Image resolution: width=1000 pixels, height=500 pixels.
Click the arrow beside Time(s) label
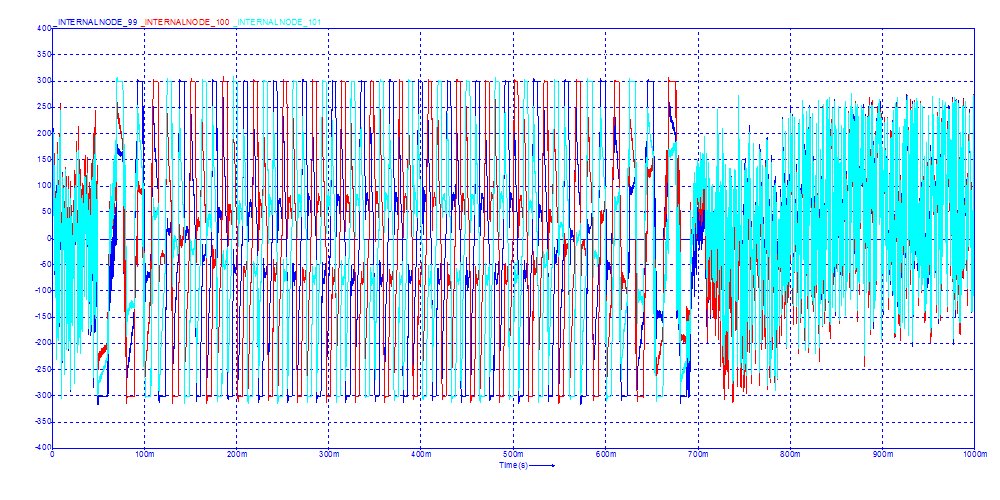pyautogui.click(x=543, y=466)
